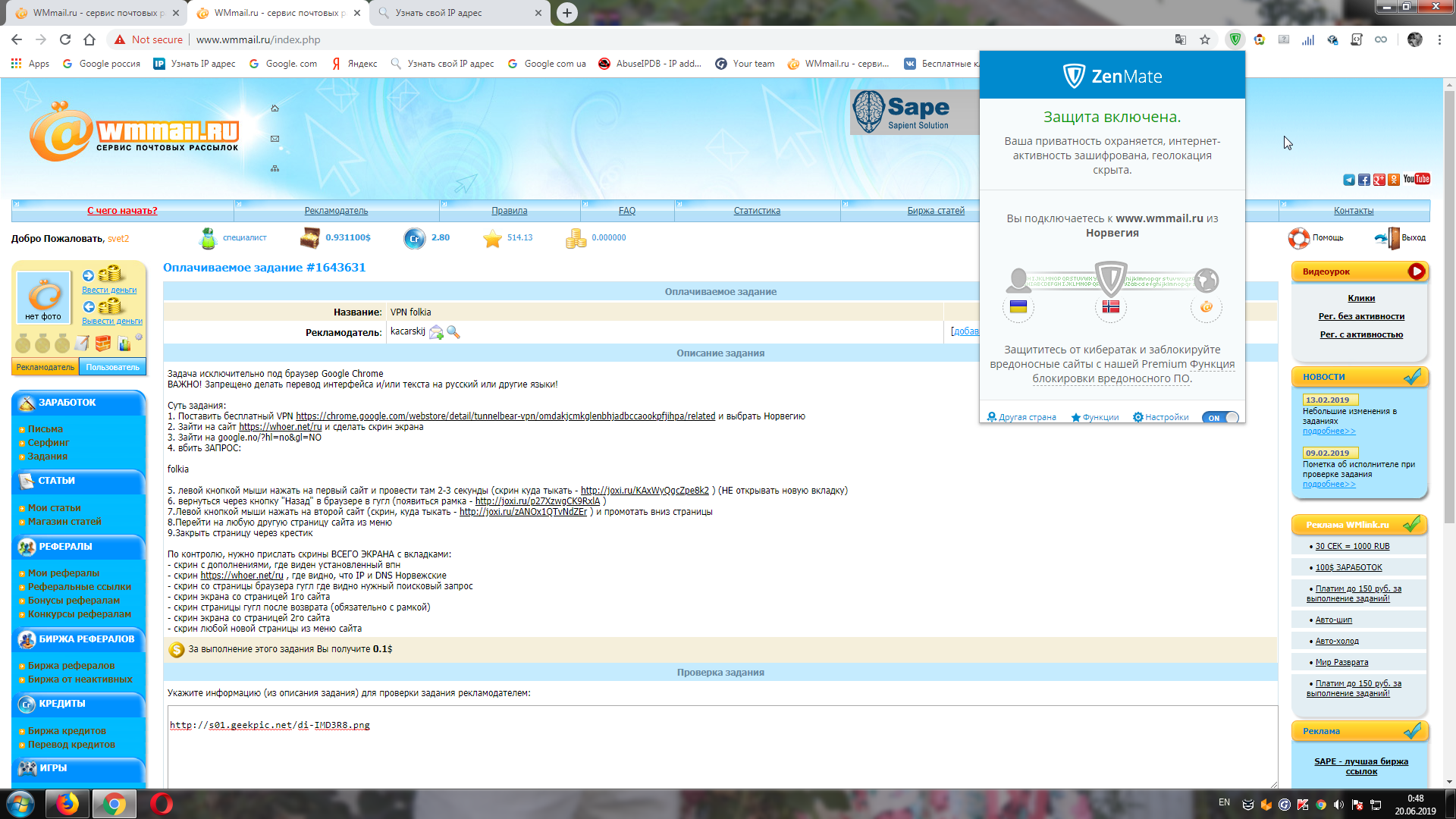This screenshot has width=1456, height=819.
Task: Click the life ring Помощь icon
Action: (x=1298, y=238)
